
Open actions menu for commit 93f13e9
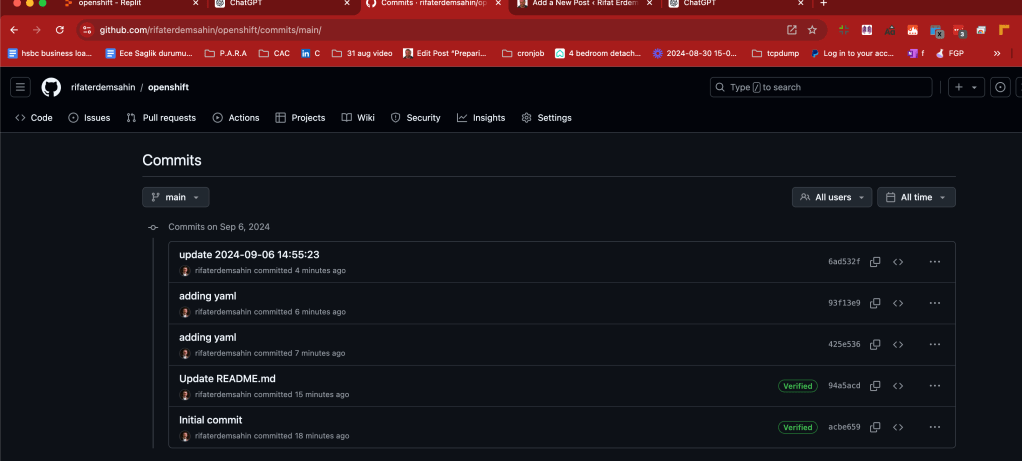tap(935, 303)
